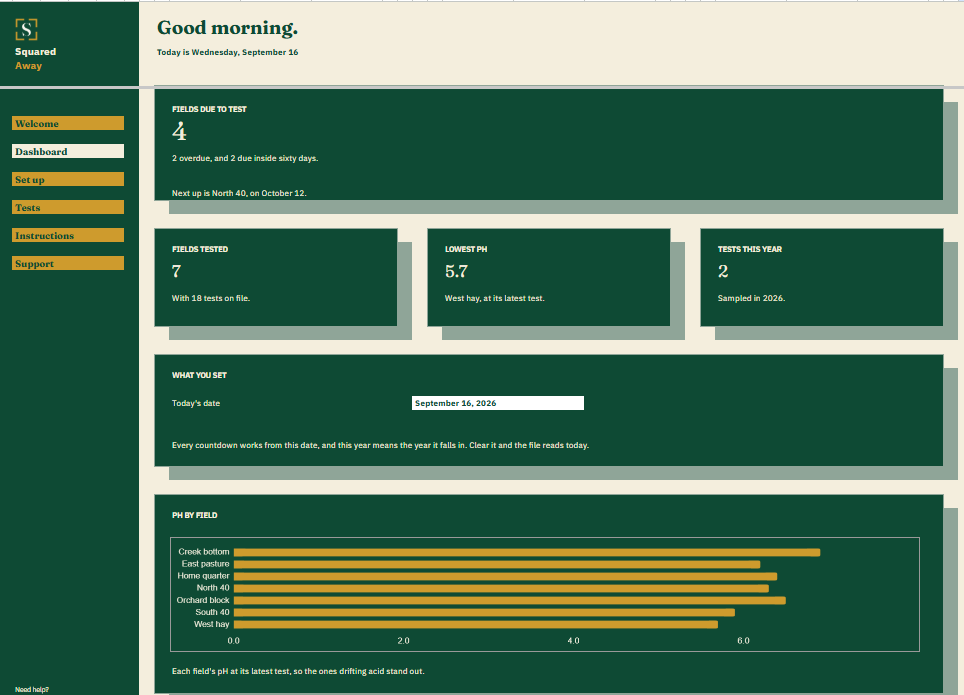Click the 6.0 axis tick label
Image resolution: width=964 pixels, height=695 pixels.
743,641
